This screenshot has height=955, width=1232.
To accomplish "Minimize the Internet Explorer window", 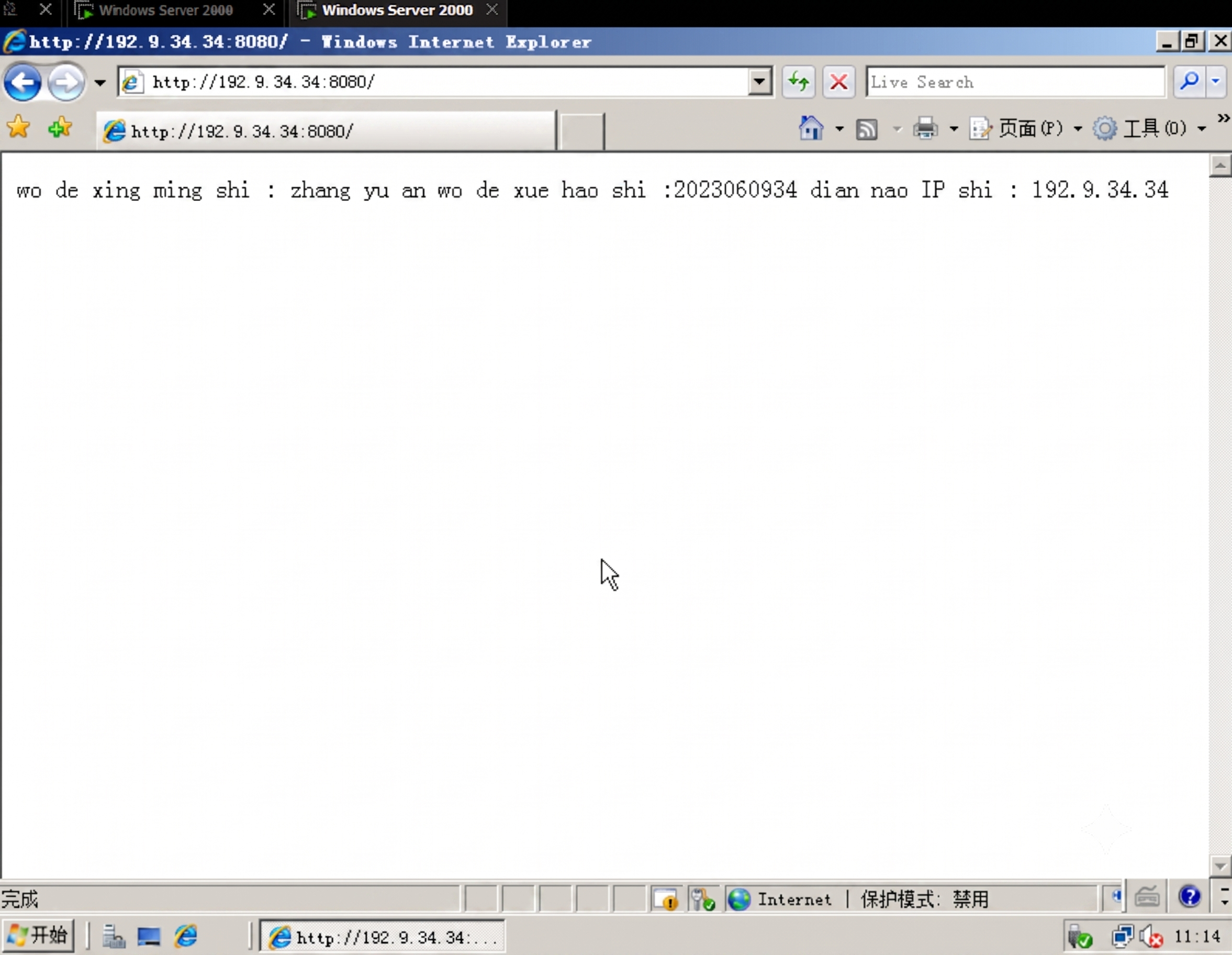I will point(1166,42).
